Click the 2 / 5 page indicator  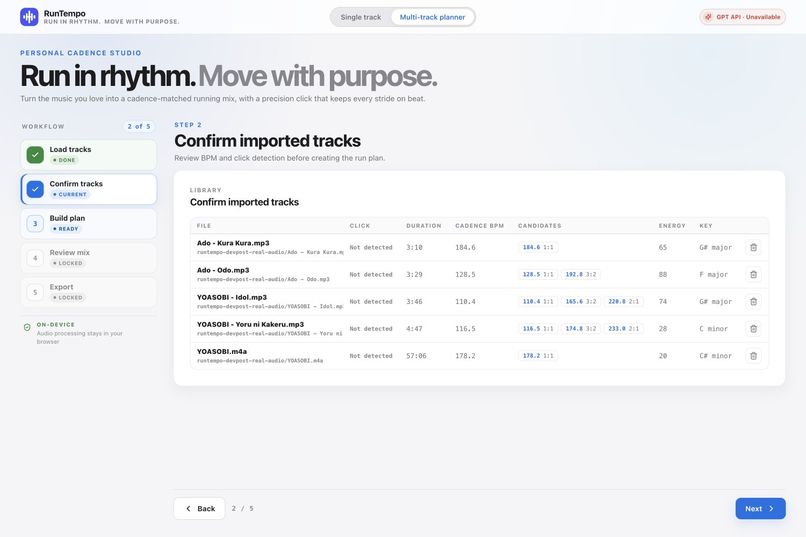tap(242, 508)
